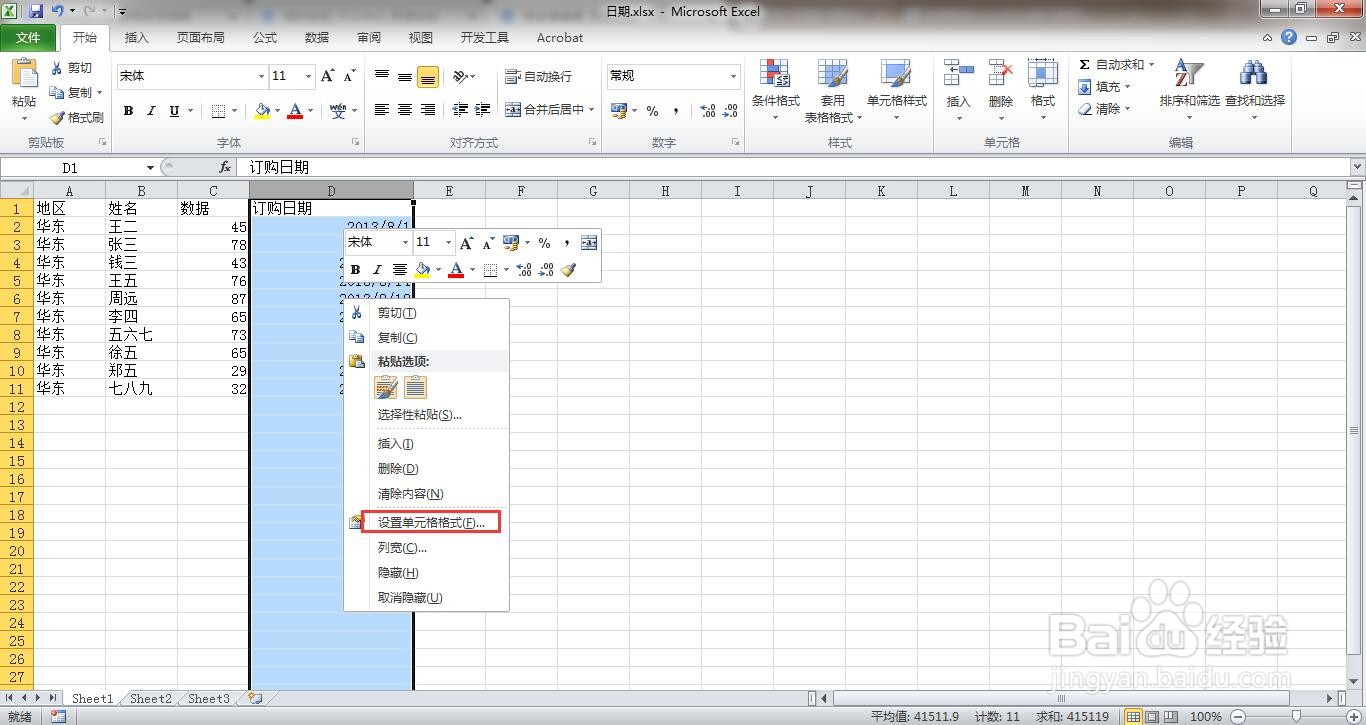
Task: Open Find and Select 查找和选择
Action: pos(1255,90)
